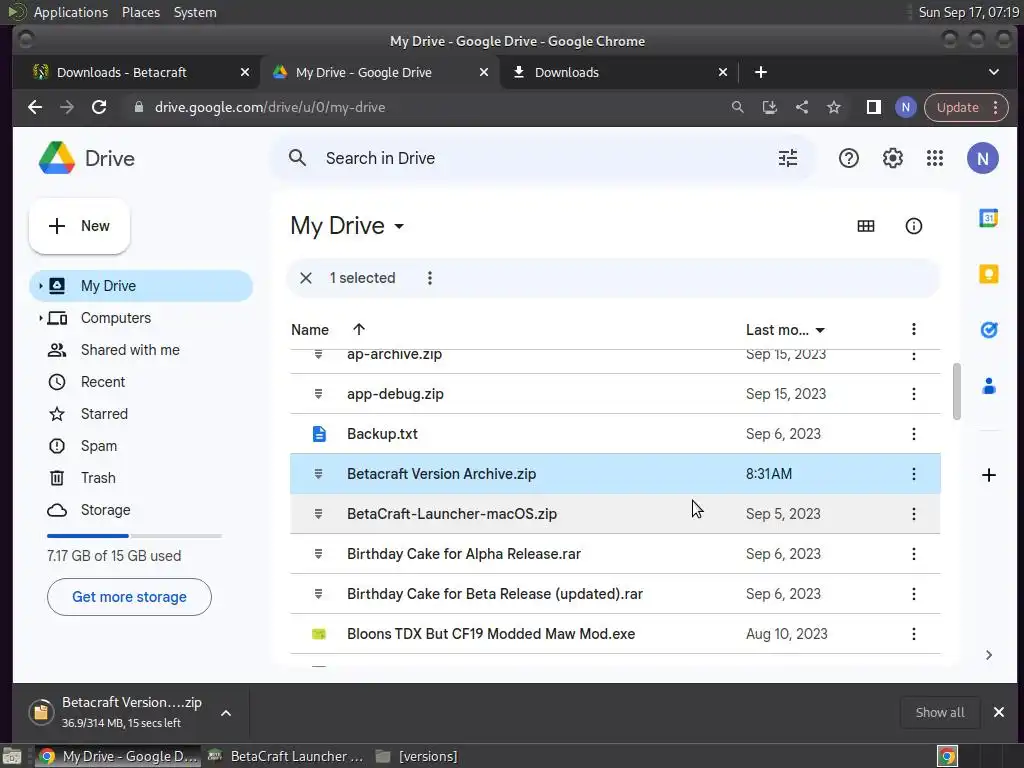The width and height of the screenshot is (1024, 768).
Task: Open the Places menu
Action: [x=140, y=12]
